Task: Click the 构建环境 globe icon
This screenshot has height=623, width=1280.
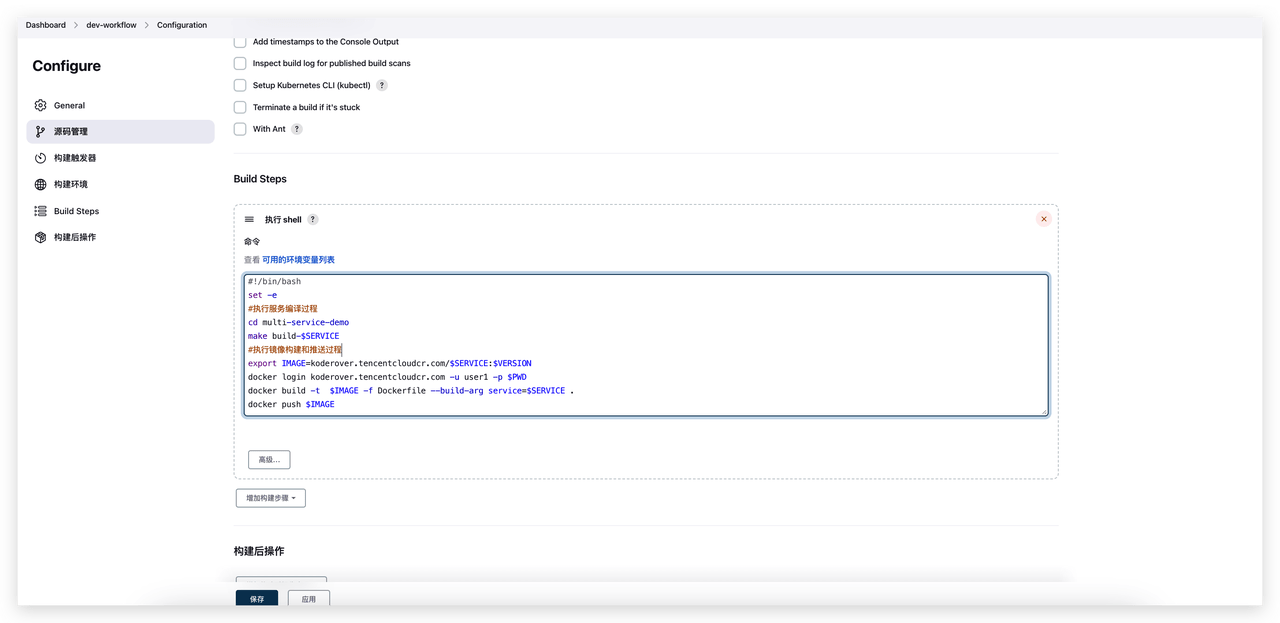Action: click(40, 184)
